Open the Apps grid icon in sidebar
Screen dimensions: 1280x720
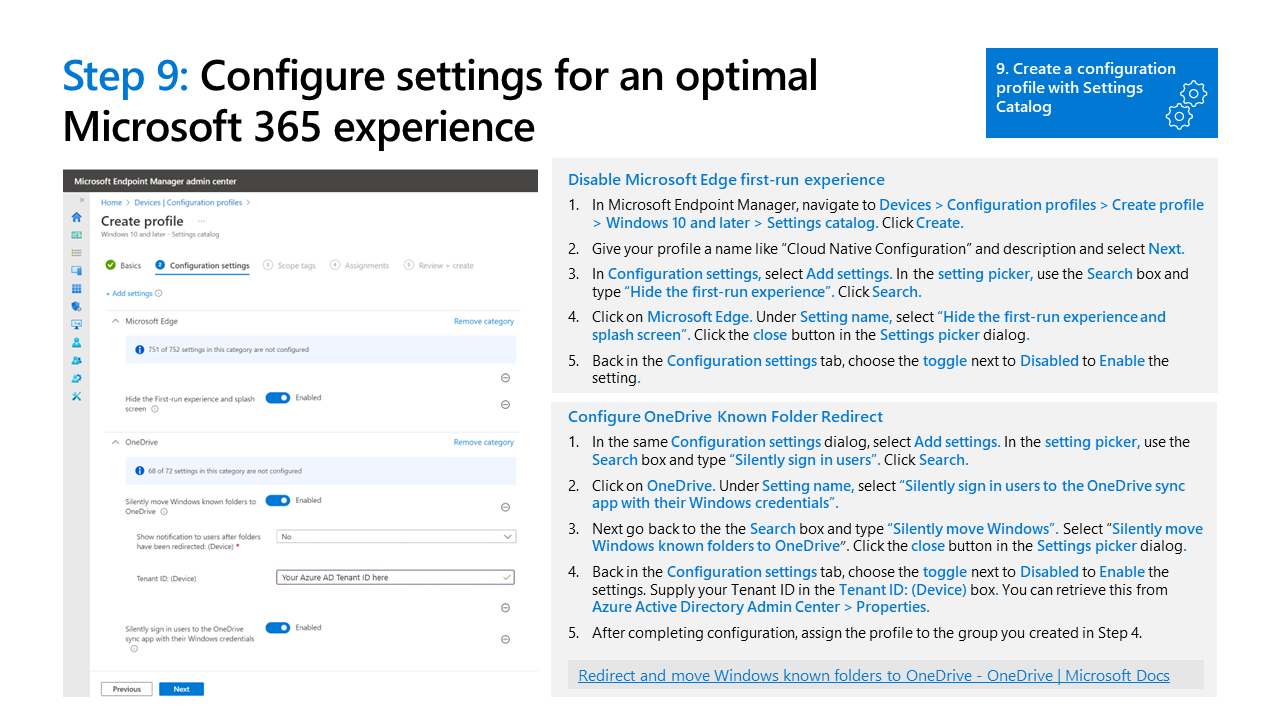pos(76,288)
